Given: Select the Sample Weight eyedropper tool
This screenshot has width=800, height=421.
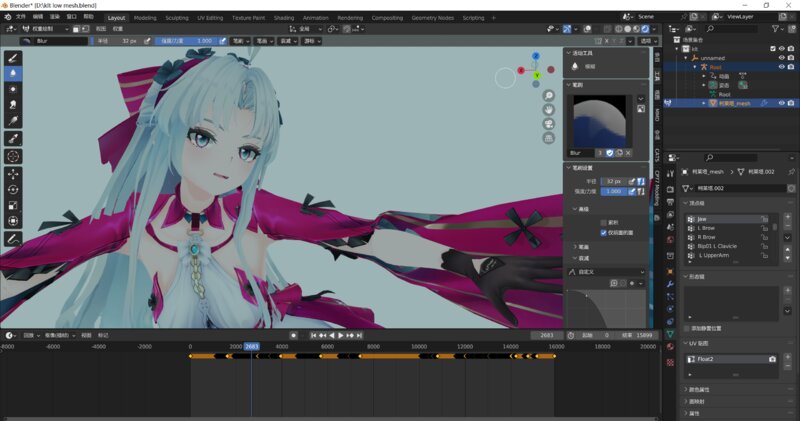Looking at the screenshot, I should click(x=13, y=138).
